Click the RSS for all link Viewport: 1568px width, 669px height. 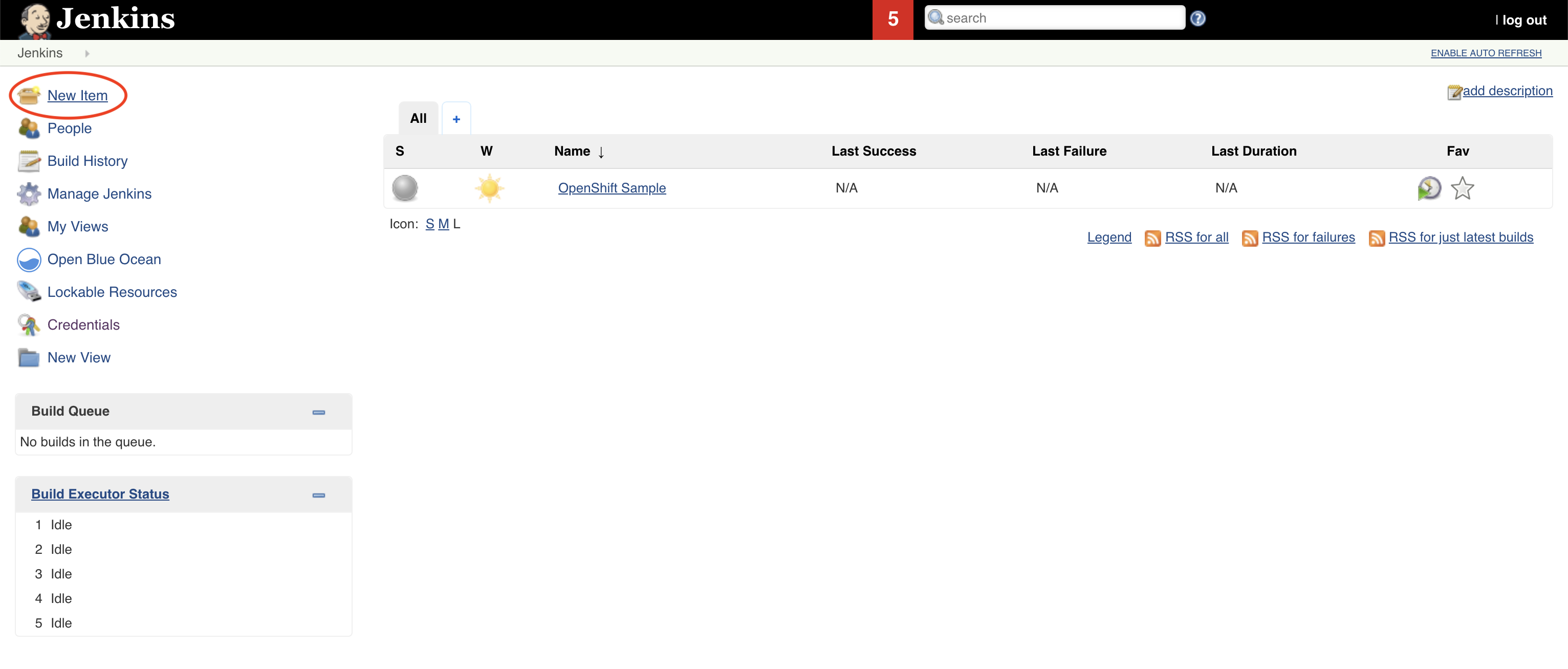tap(1196, 238)
